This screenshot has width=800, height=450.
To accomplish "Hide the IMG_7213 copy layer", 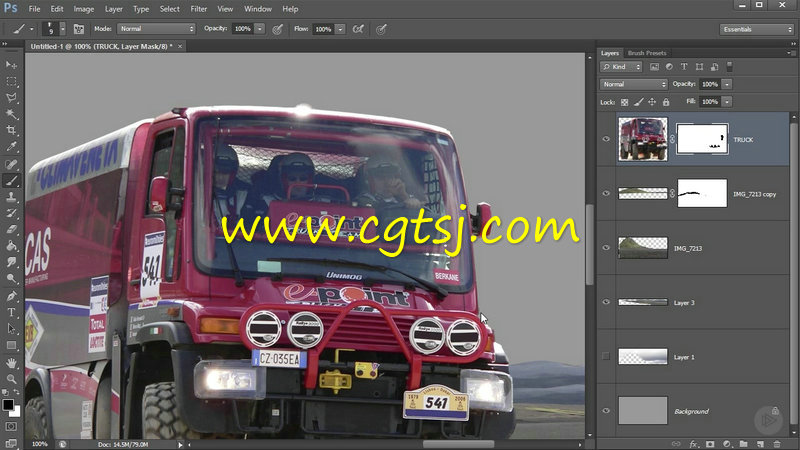I will pyautogui.click(x=606, y=193).
